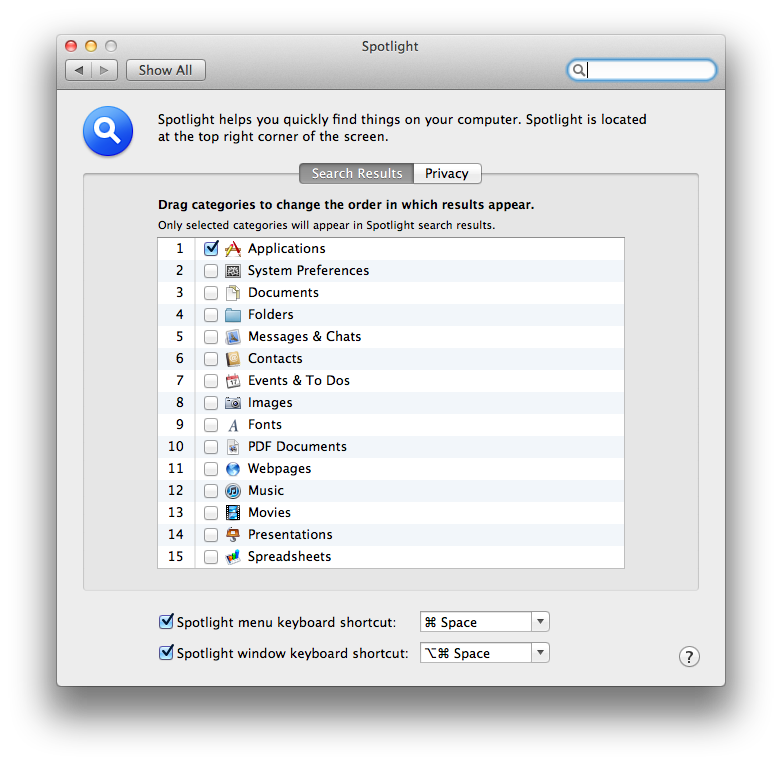Click the Movies filmstrip icon
Screen dimensions: 782x765
click(x=233, y=513)
